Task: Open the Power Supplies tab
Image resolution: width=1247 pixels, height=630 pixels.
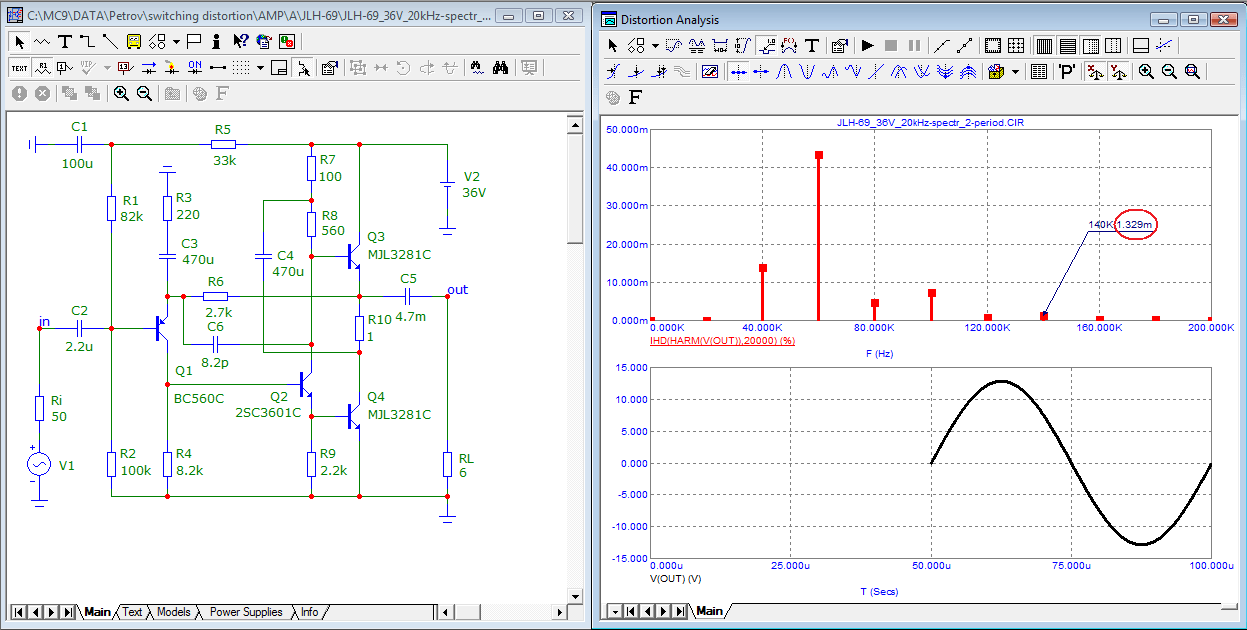Action: tap(246, 612)
